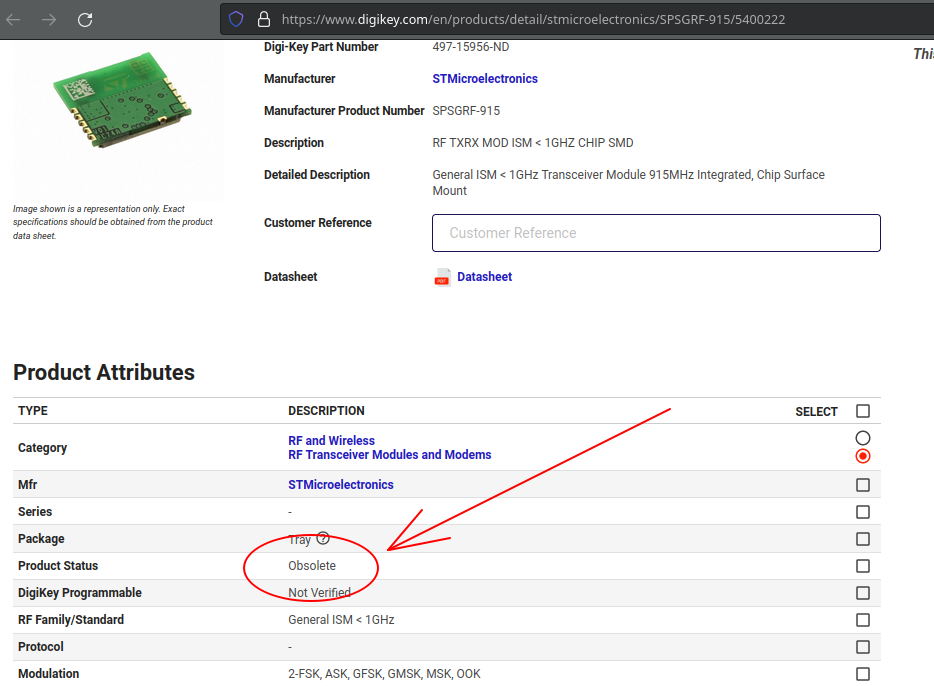934x686 pixels.
Task: Click inside the Customer Reference input field
Action: [656, 233]
